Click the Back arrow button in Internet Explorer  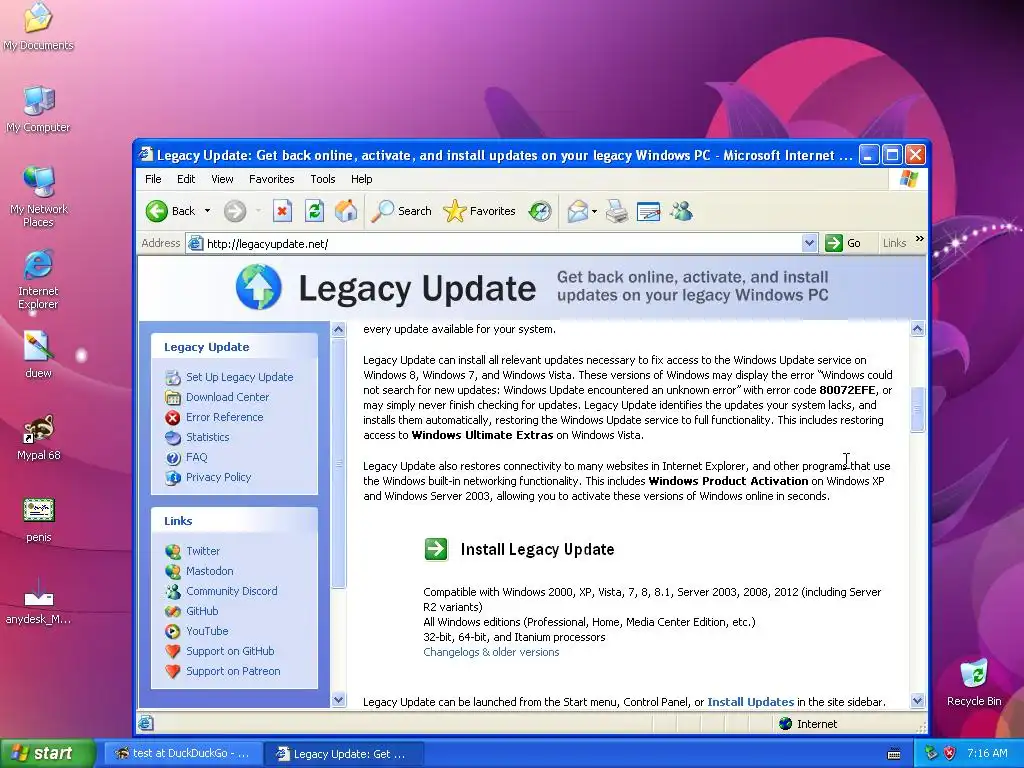tap(157, 211)
